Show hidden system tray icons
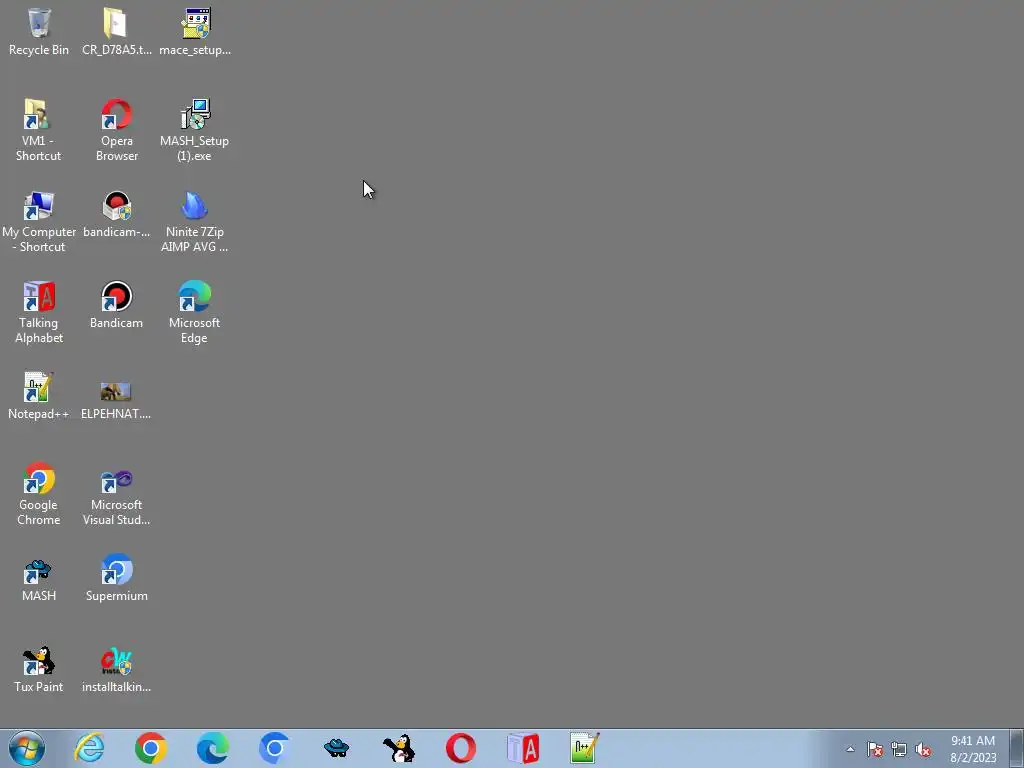 click(x=850, y=749)
